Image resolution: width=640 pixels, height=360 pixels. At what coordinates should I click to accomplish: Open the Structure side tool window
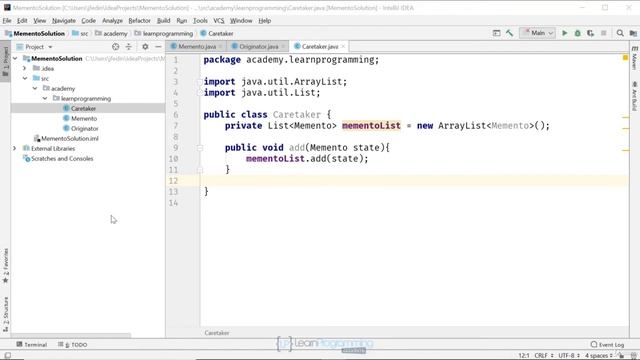click(x=5, y=314)
